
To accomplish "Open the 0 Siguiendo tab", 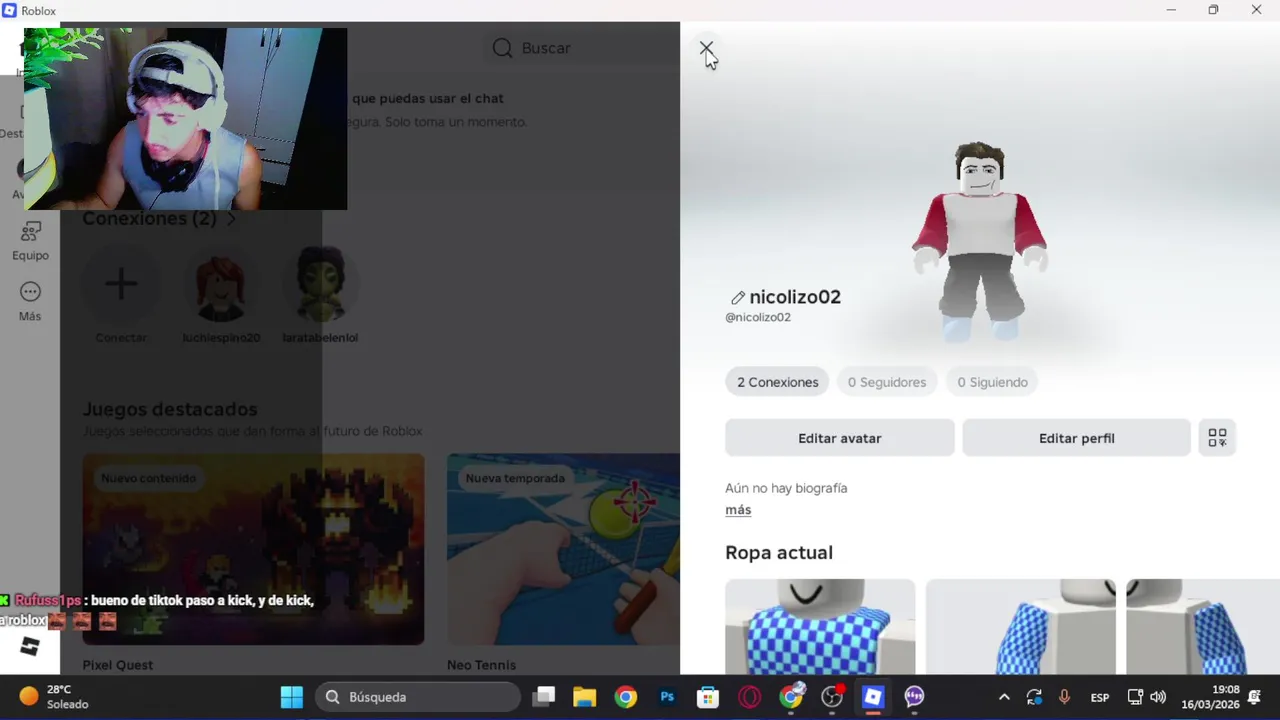I will click(992, 382).
